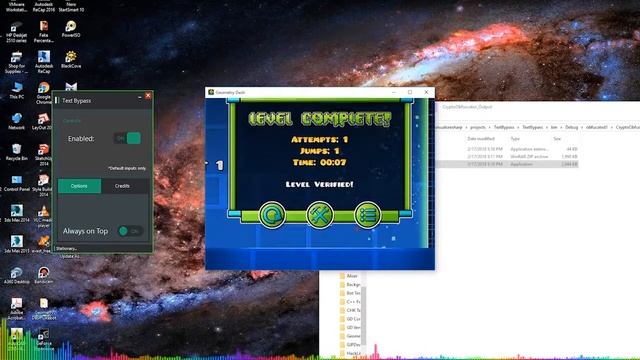Viewport: 640px width, 360px height.
Task: Turn off the Enabled switch in Text Bypass
Action: (x=127, y=138)
